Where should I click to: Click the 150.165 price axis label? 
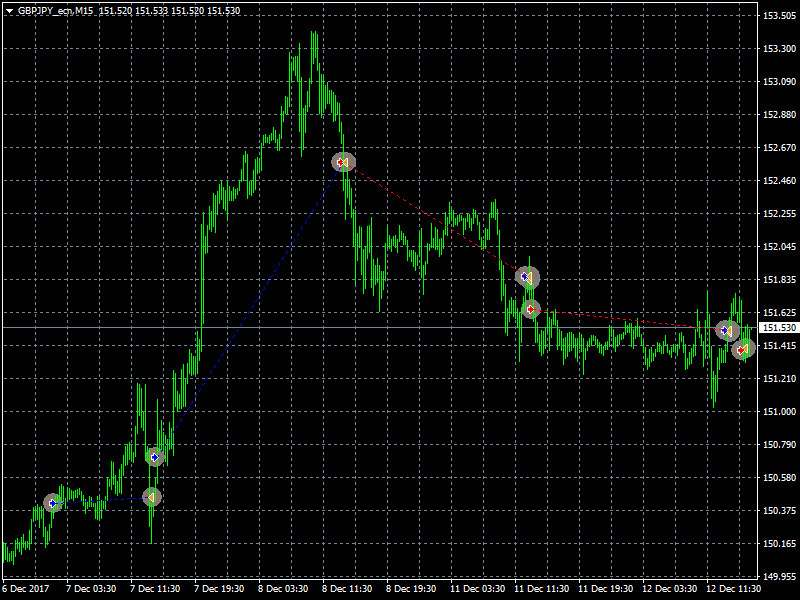(x=779, y=544)
